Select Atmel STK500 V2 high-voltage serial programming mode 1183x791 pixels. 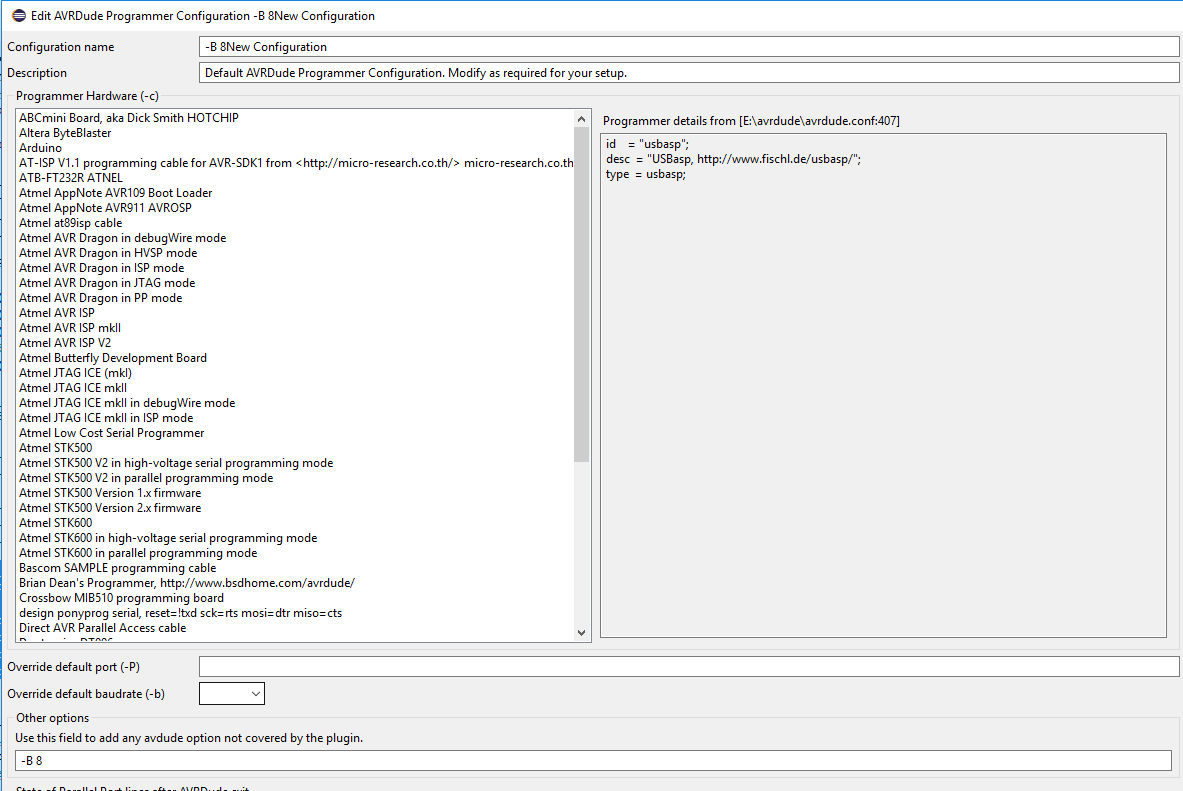point(176,463)
